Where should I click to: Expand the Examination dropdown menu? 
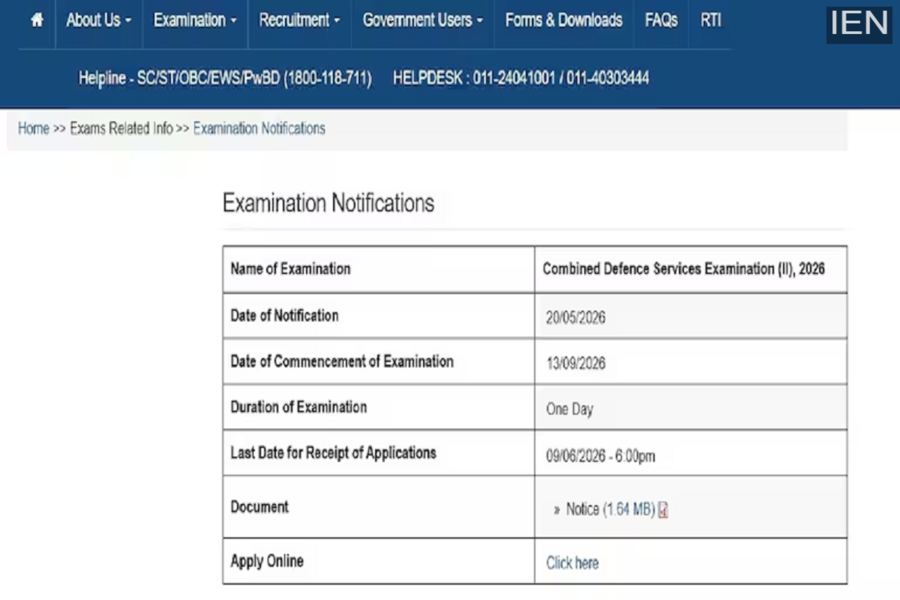(195, 21)
